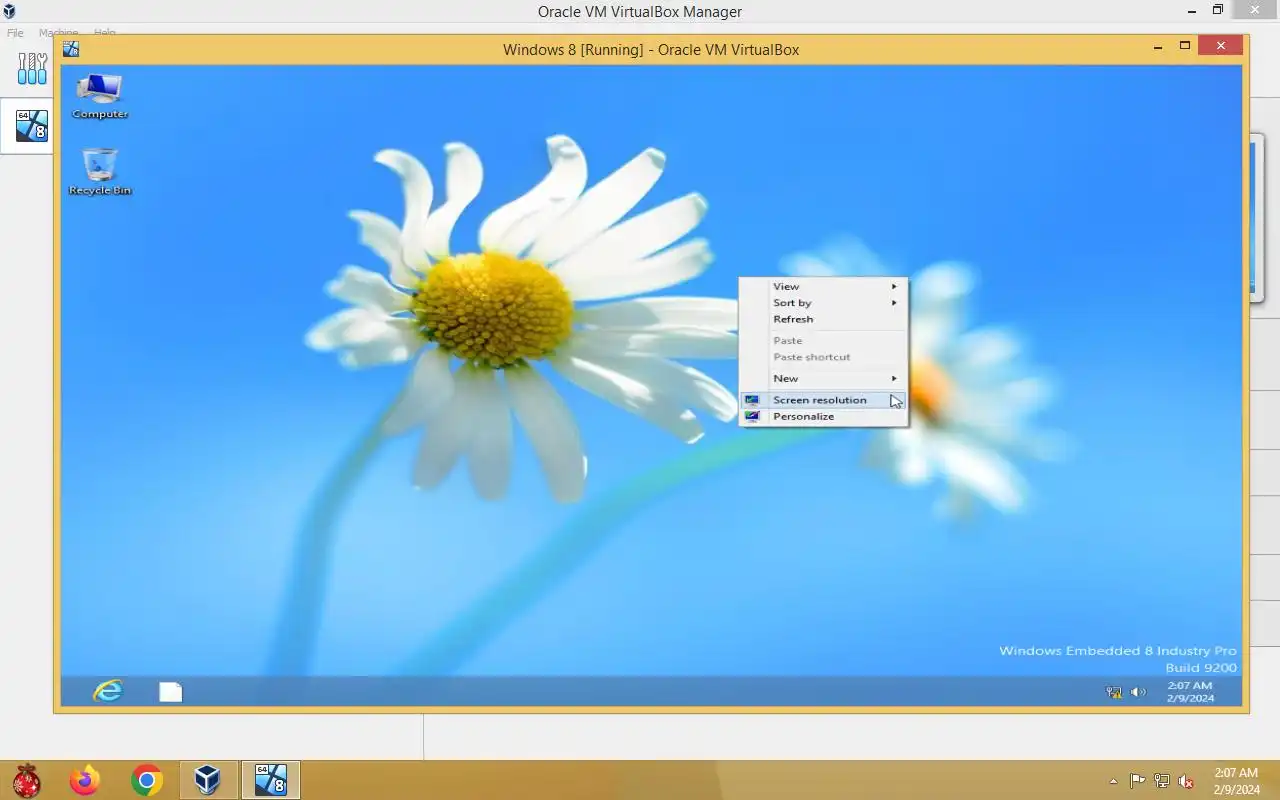Expand the Sort by submenu arrow
The image size is (1280, 800).
(895, 303)
